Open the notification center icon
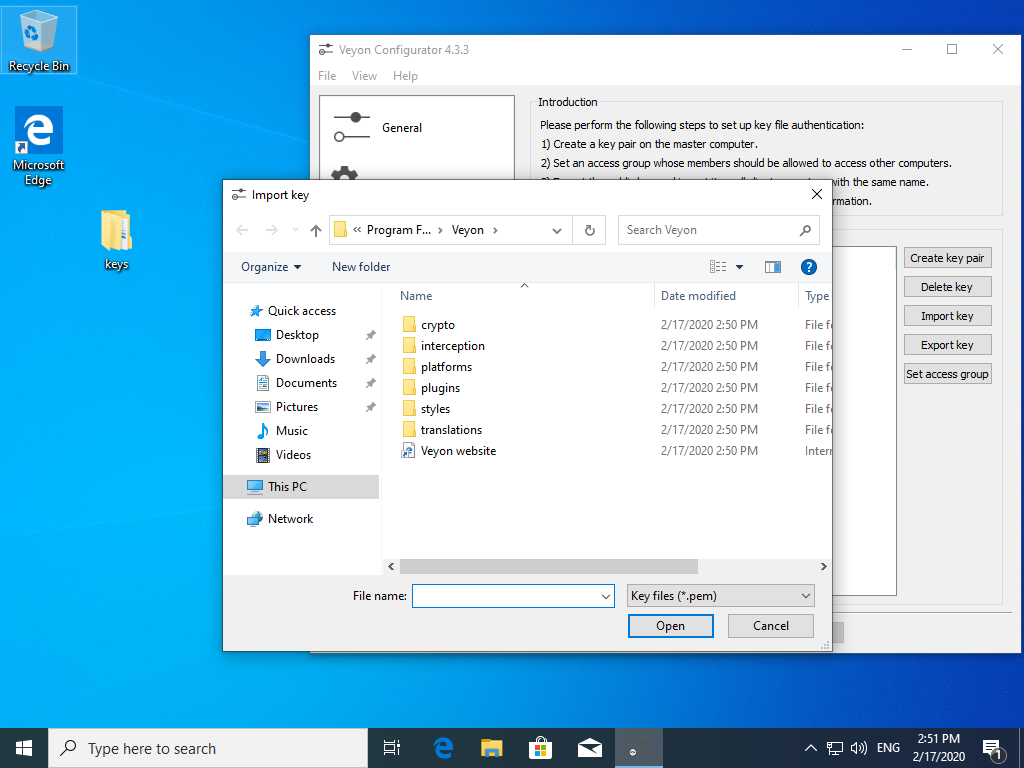 (993, 749)
